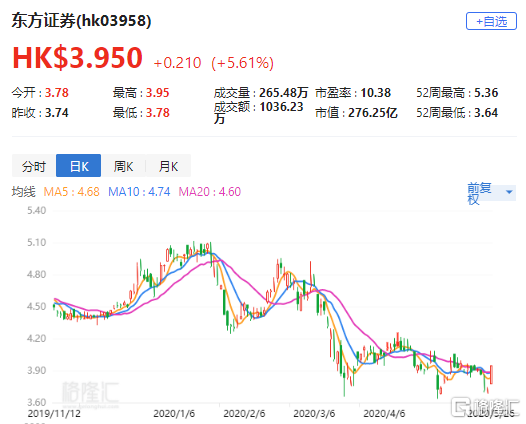
Task: Click the 均线 moving average label
Action: [23, 192]
